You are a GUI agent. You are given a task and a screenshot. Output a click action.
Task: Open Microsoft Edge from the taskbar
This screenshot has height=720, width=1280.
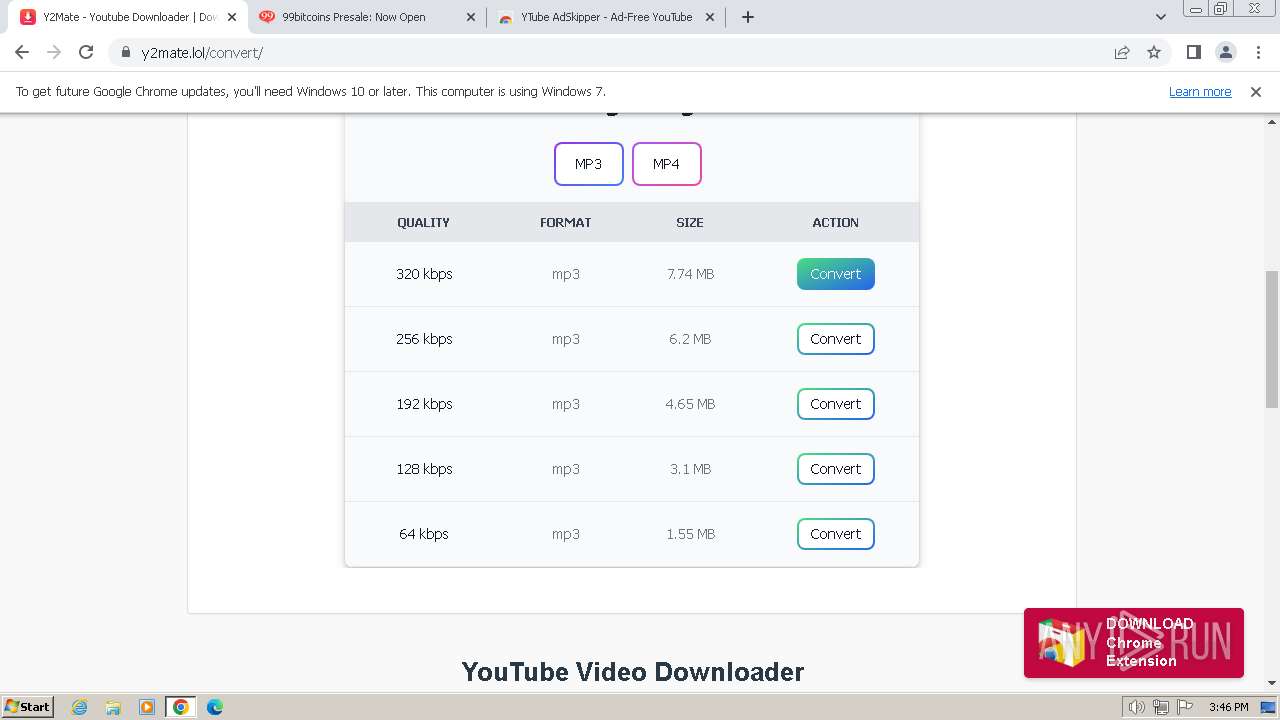point(215,707)
